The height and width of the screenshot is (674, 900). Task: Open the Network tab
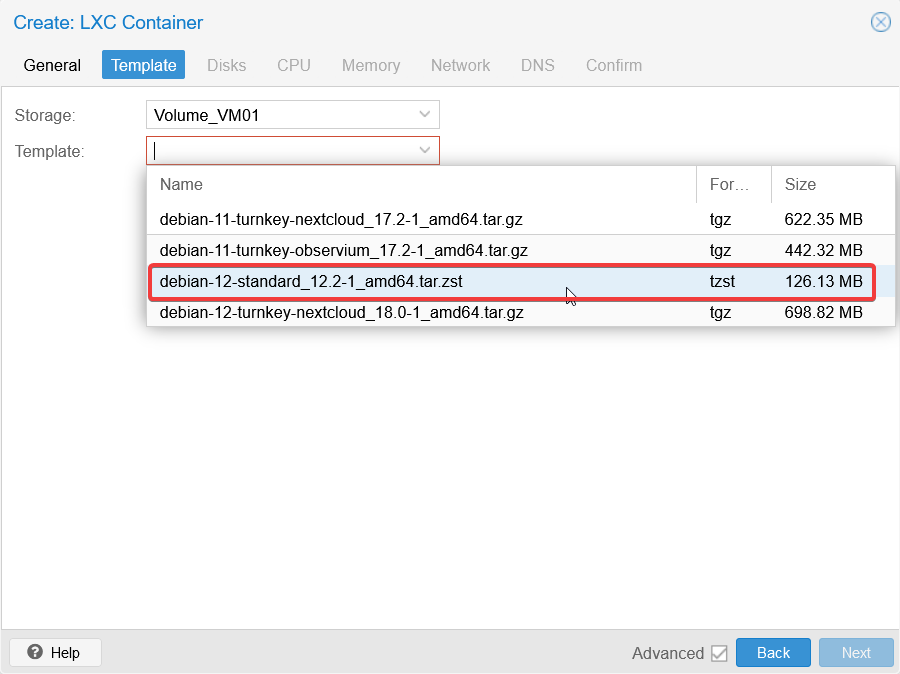pyautogui.click(x=460, y=65)
